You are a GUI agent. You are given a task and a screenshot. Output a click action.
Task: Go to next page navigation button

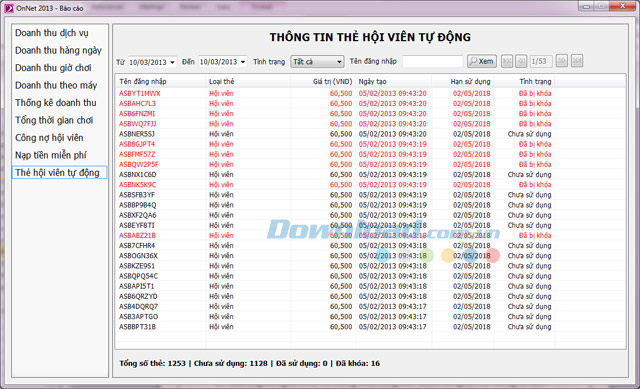562,61
